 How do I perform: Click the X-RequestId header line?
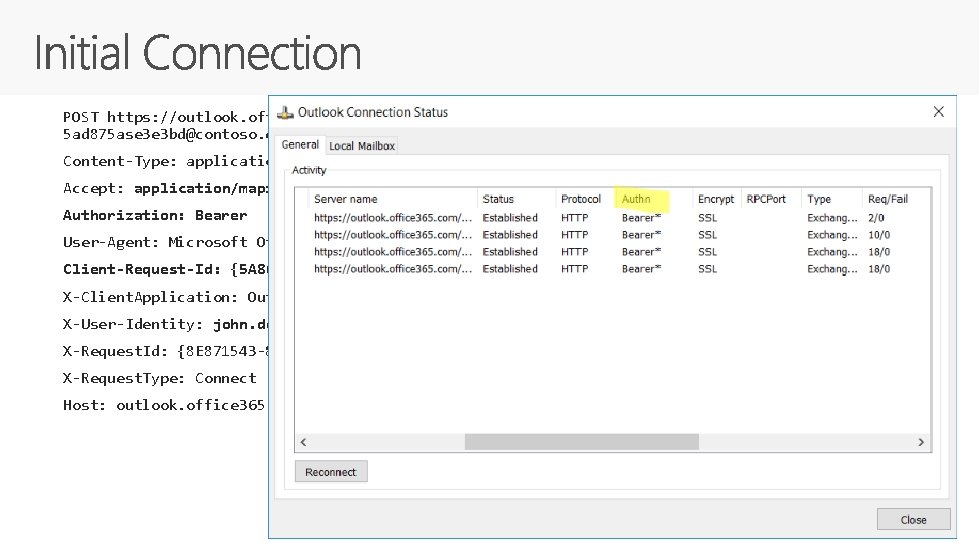point(165,351)
